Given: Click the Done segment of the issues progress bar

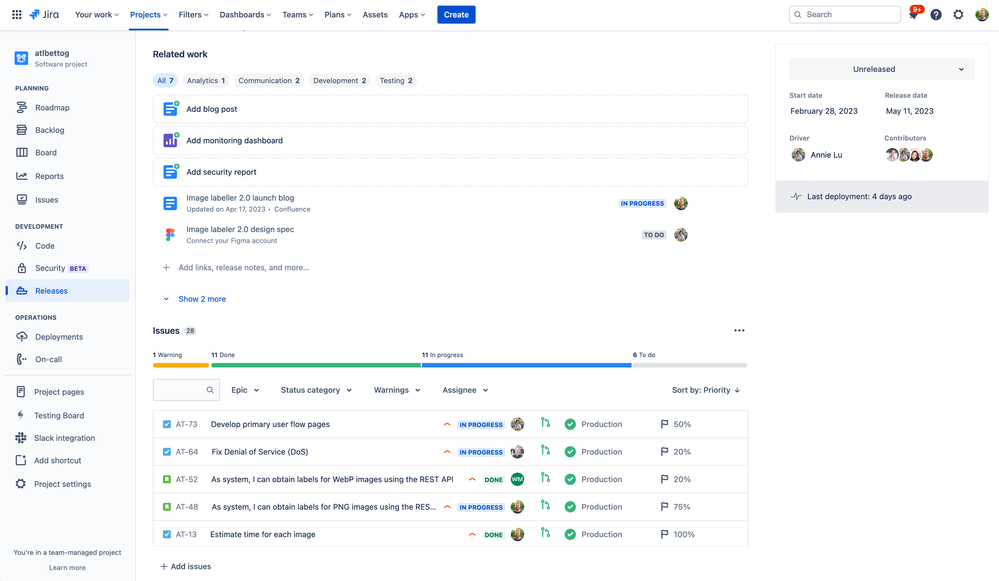Looking at the screenshot, I should (315, 366).
